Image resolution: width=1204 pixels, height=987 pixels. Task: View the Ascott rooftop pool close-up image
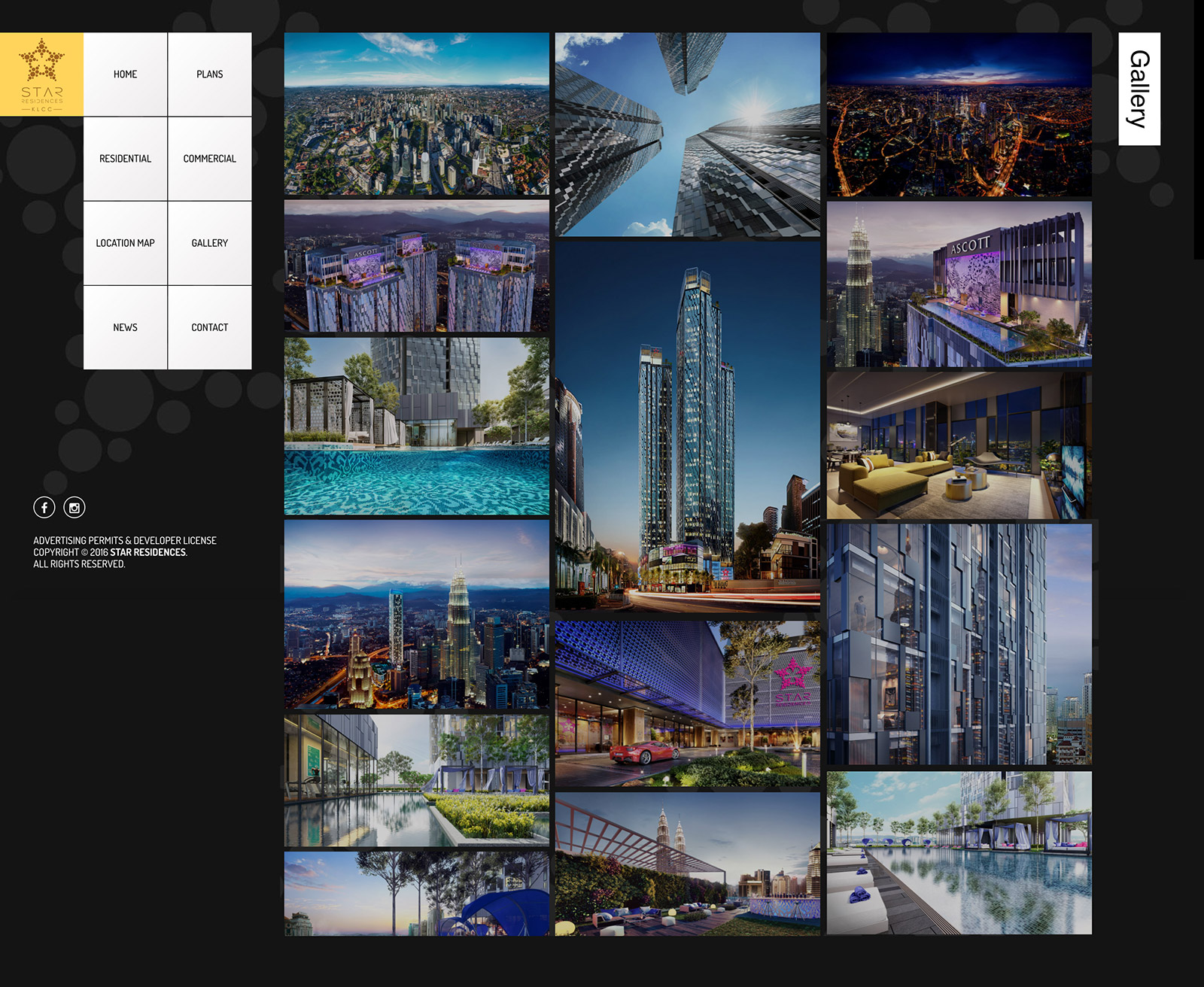click(x=959, y=284)
